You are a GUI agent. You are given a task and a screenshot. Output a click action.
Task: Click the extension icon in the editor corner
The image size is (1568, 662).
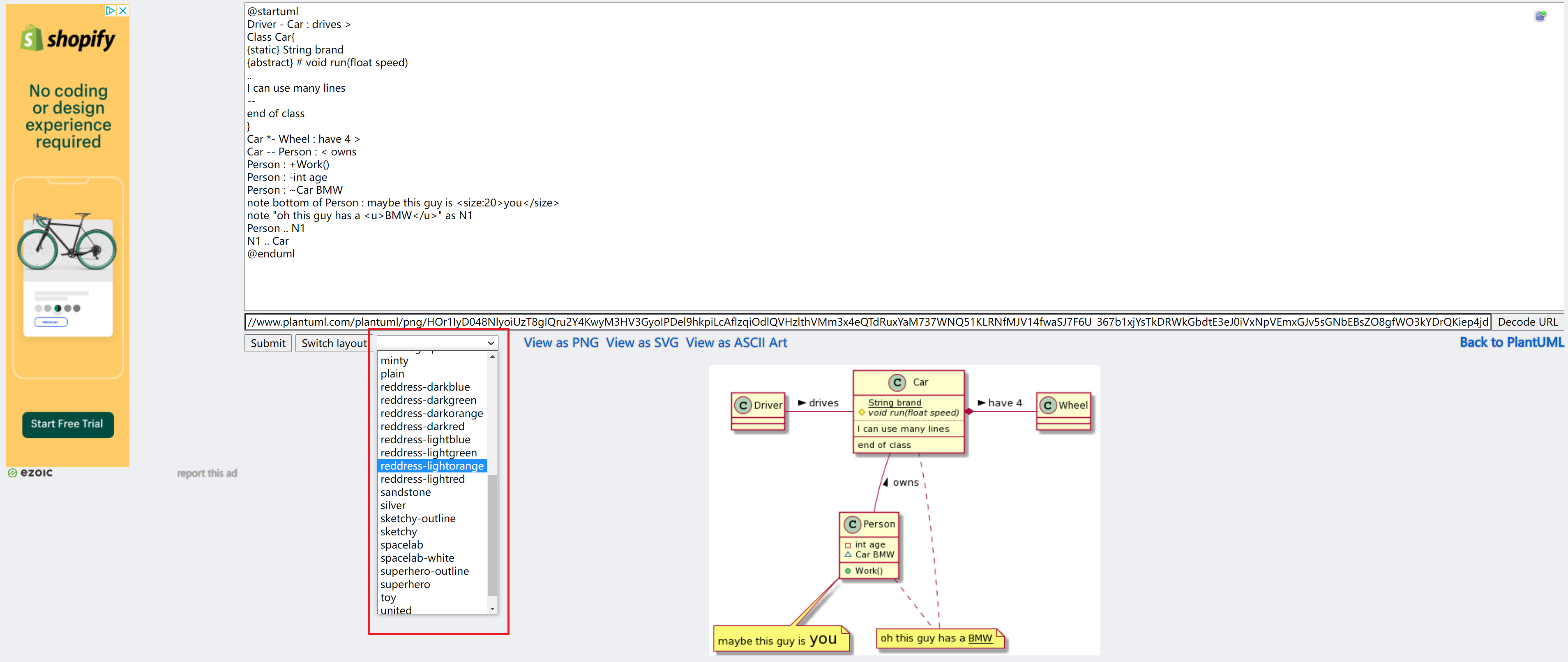pos(1540,16)
